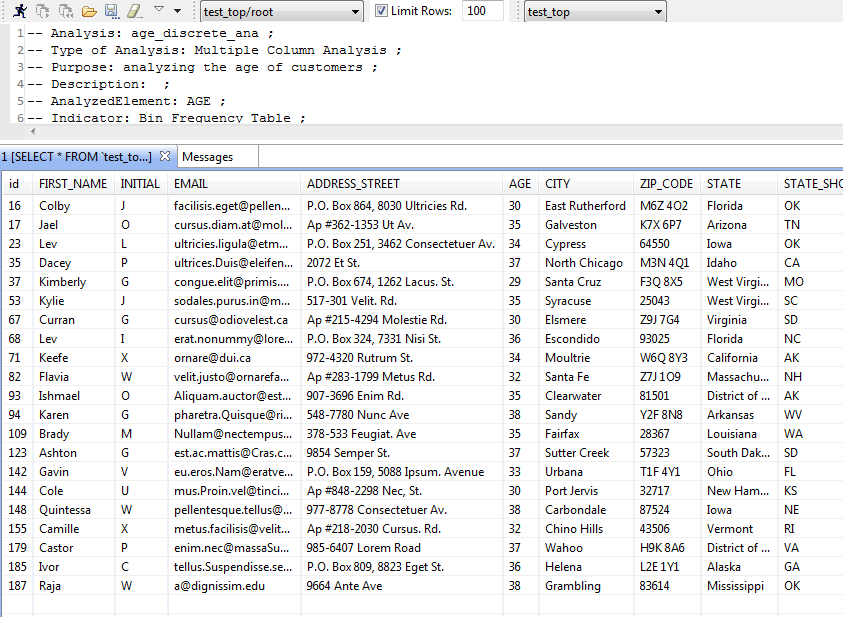Save the current script with the disk icon
The height and width of the screenshot is (617, 843).
110,11
